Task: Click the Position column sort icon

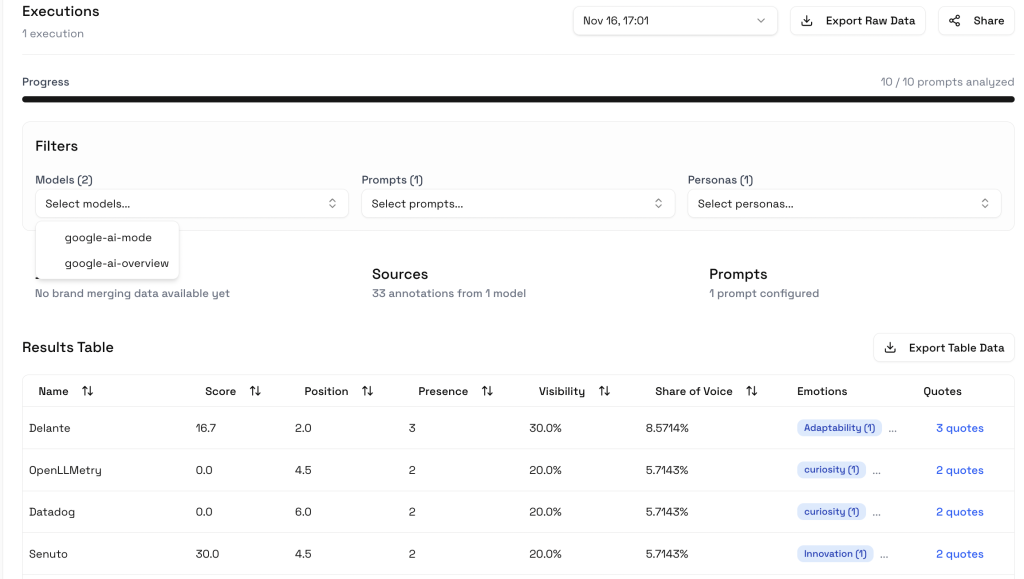Action: point(367,391)
